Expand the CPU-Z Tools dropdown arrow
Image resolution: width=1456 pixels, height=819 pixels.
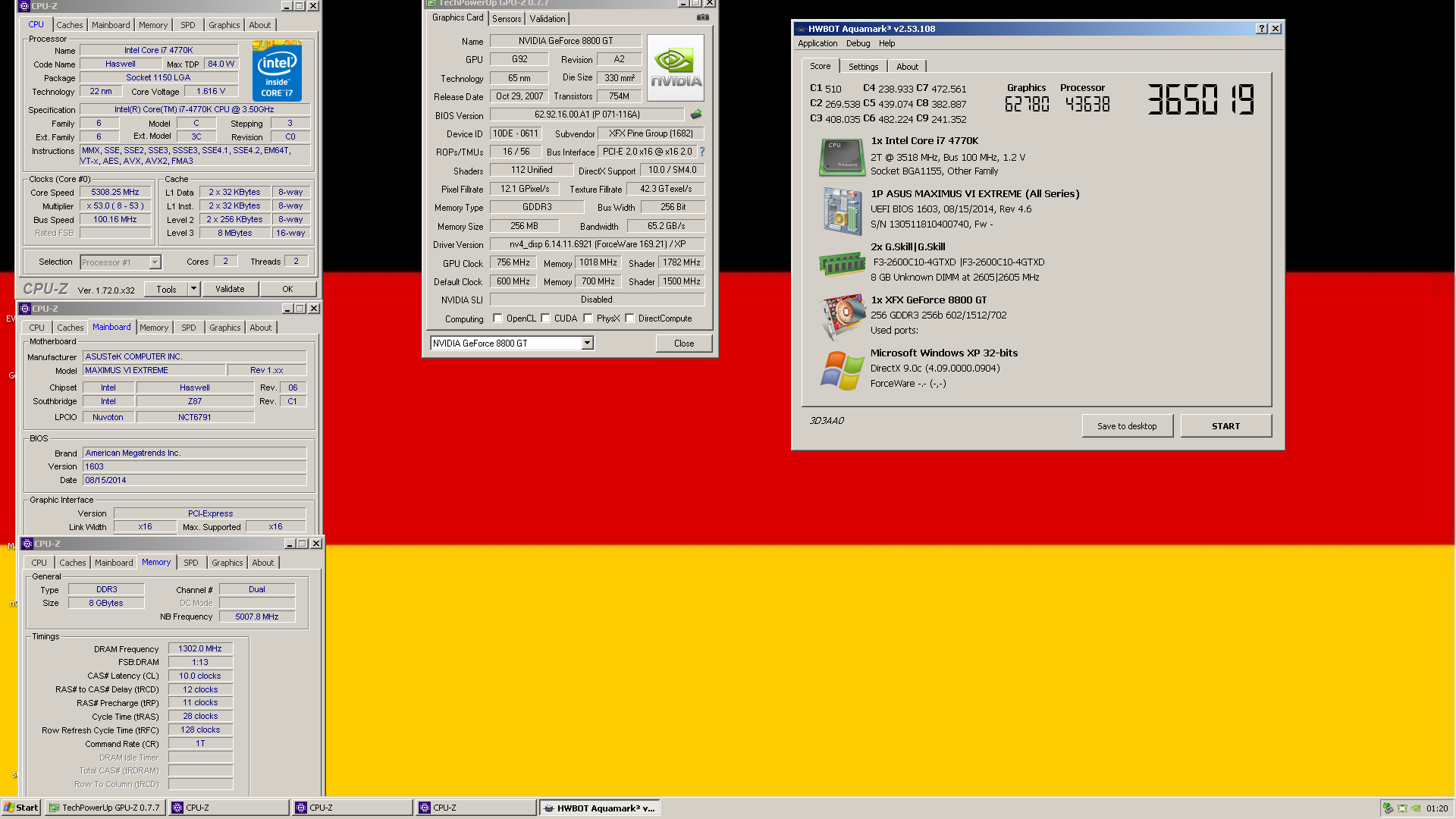(x=193, y=289)
